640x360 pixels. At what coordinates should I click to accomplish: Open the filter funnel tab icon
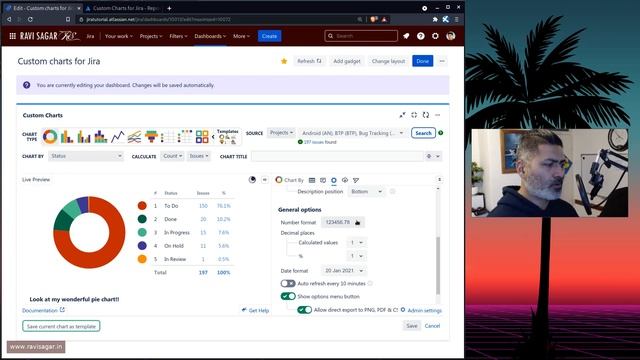(x=356, y=180)
